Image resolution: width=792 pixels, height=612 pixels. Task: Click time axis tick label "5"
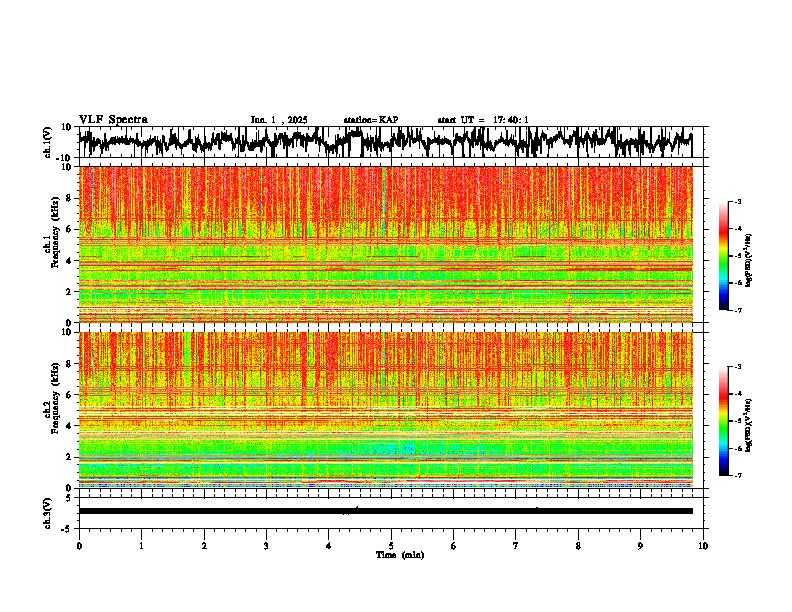pyautogui.click(x=391, y=546)
